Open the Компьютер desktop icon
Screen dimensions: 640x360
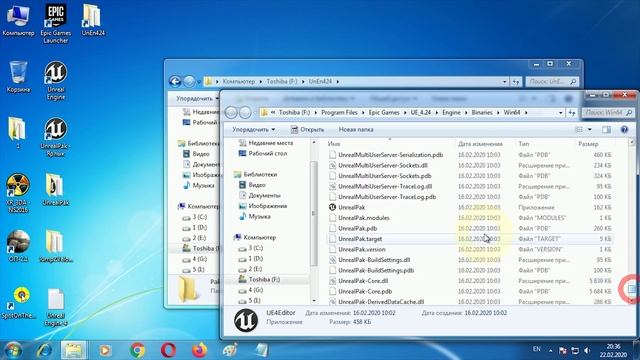point(18,20)
